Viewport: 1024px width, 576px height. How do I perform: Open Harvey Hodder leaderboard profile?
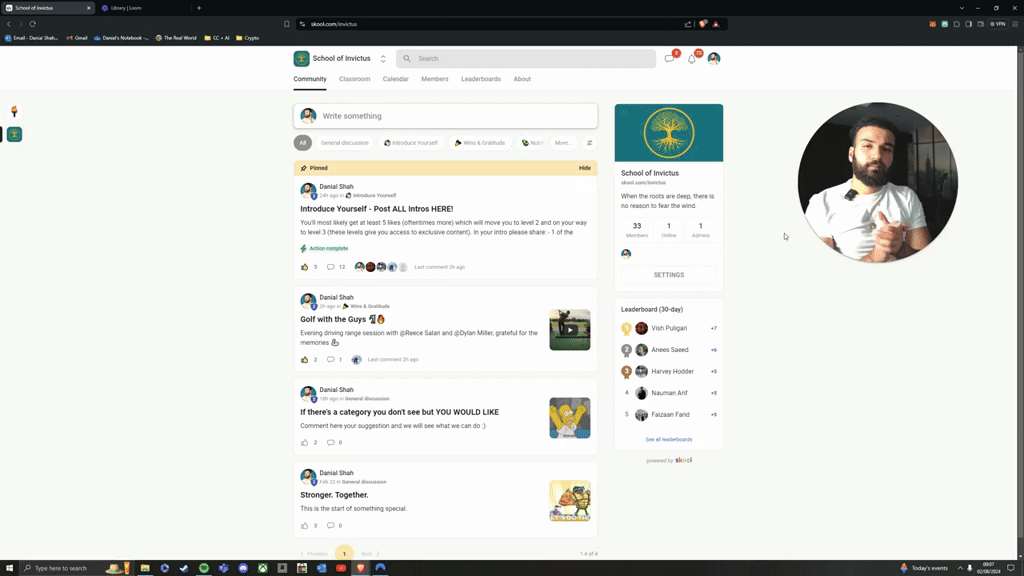click(x=672, y=372)
